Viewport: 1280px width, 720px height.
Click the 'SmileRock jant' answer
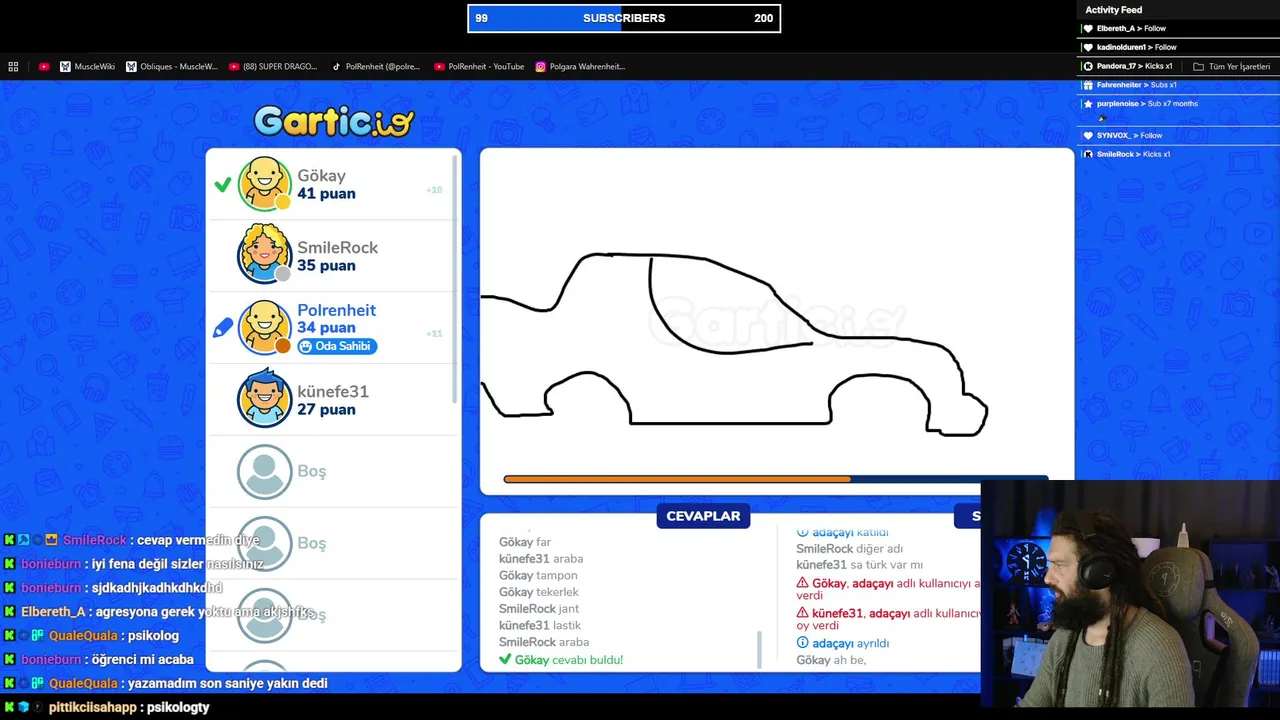(x=539, y=609)
